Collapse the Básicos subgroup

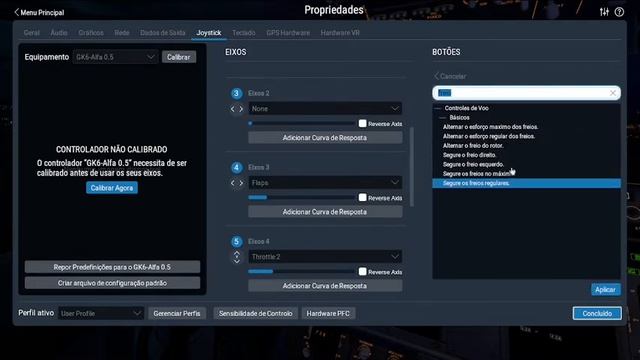pos(443,118)
